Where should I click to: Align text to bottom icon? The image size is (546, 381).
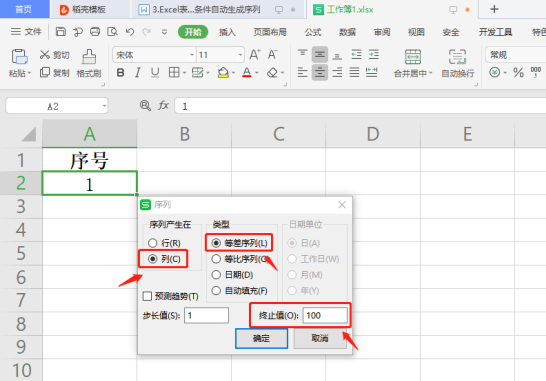point(337,55)
